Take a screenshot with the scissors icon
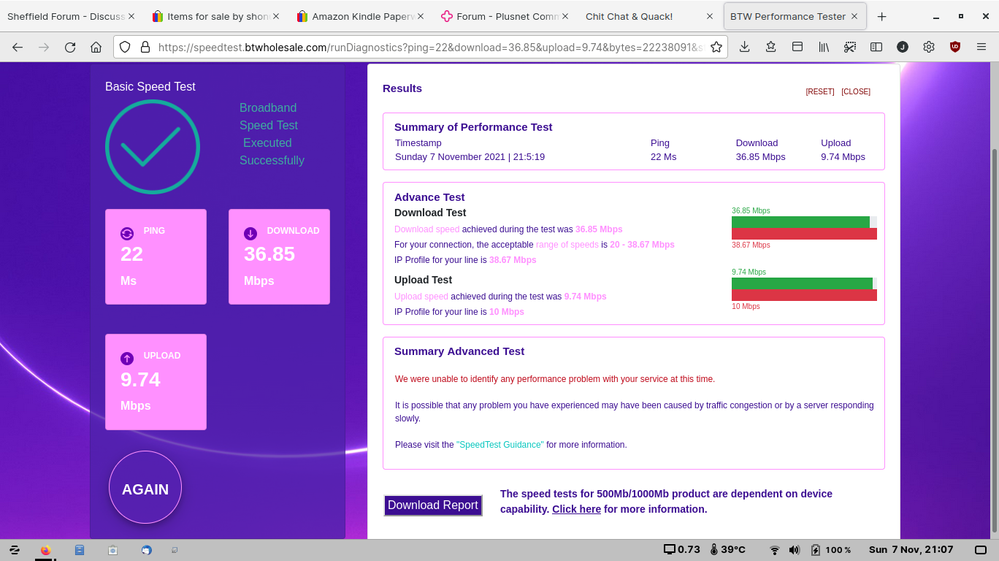Viewport: 999px width, 561px height. coord(850,46)
